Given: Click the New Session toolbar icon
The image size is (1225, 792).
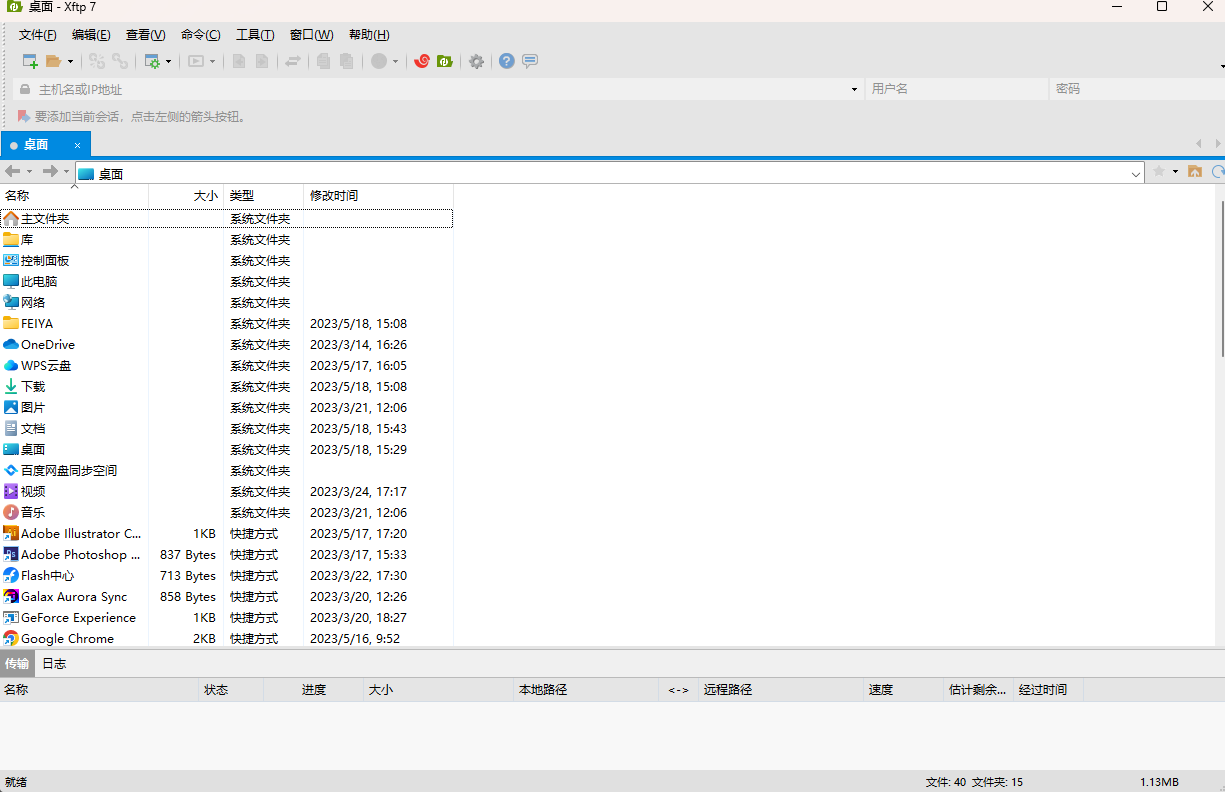Looking at the screenshot, I should [30, 61].
